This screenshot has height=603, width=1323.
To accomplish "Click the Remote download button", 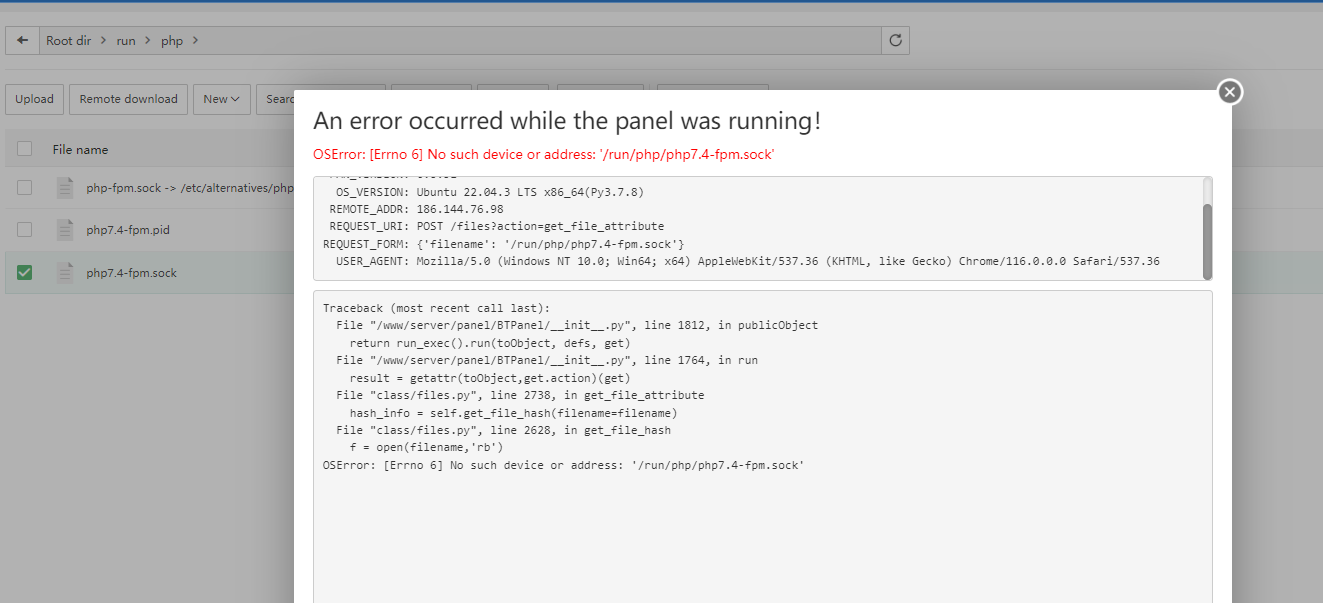I will tap(128, 99).
